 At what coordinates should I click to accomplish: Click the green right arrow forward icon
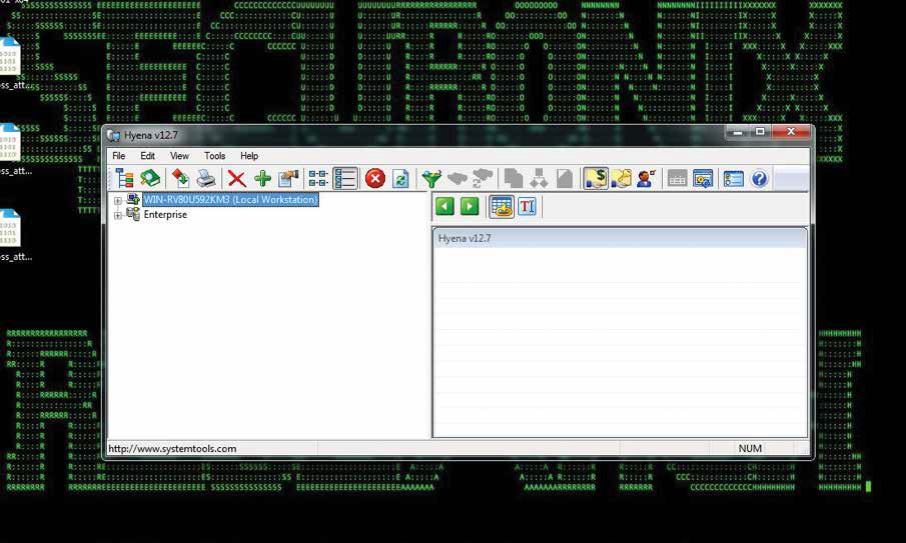469,206
